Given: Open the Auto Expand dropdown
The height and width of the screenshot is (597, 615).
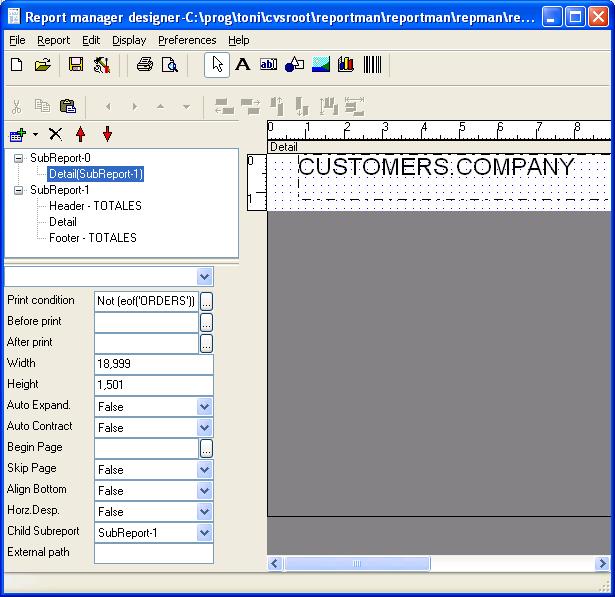Looking at the screenshot, I should (x=205, y=407).
